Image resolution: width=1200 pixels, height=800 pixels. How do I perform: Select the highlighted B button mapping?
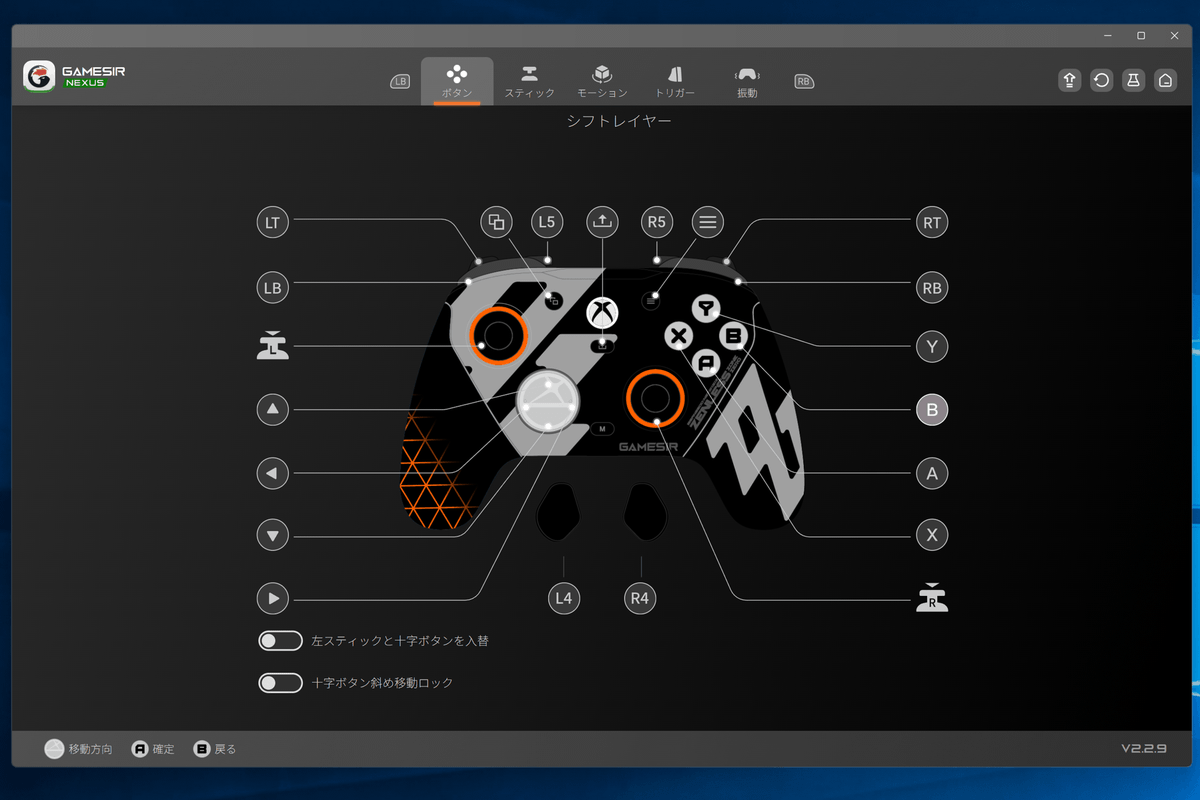click(932, 409)
